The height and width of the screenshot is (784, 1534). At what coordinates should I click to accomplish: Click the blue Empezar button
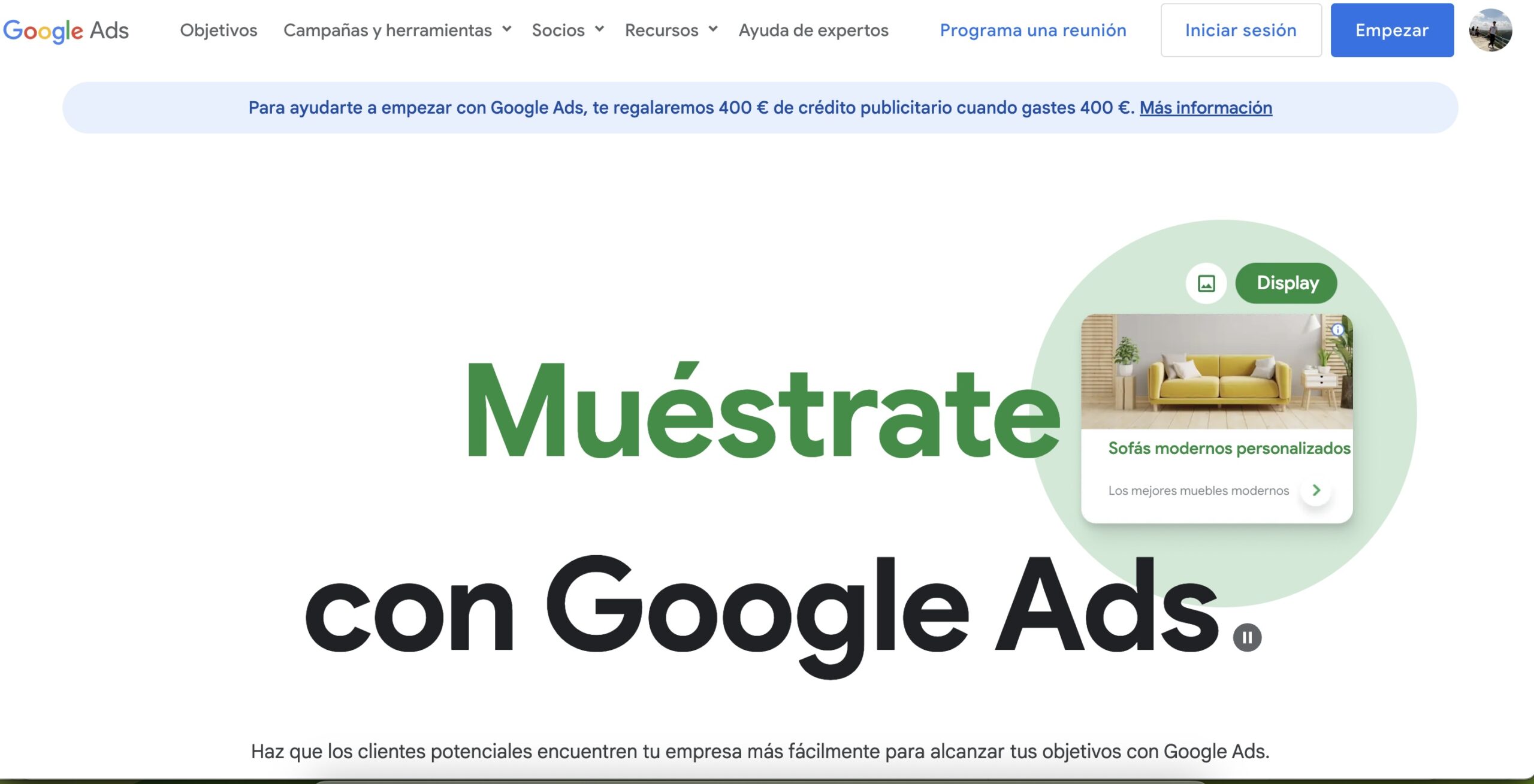(1392, 30)
